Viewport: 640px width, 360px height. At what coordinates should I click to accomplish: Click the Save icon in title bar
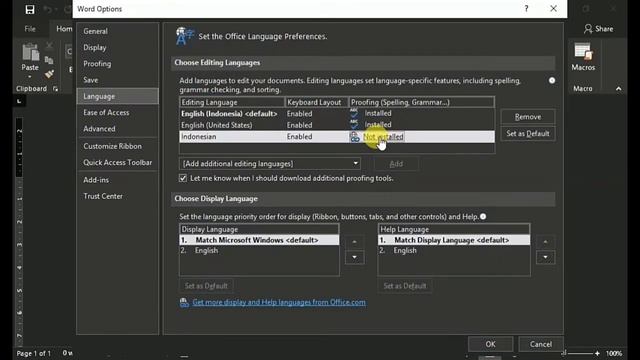(30, 9)
